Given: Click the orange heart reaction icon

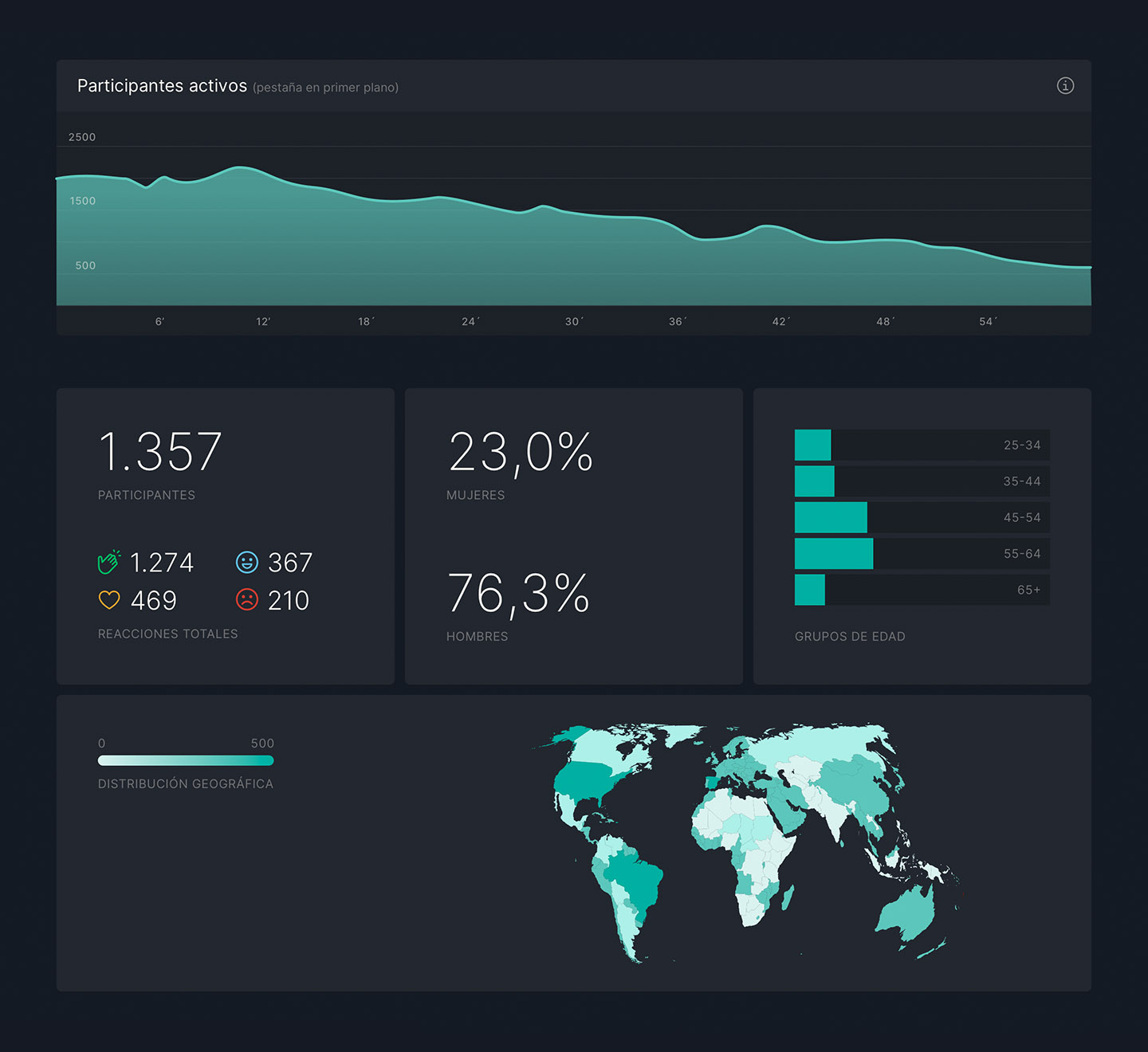Looking at the screenshot, I should [x=109, y=600].
